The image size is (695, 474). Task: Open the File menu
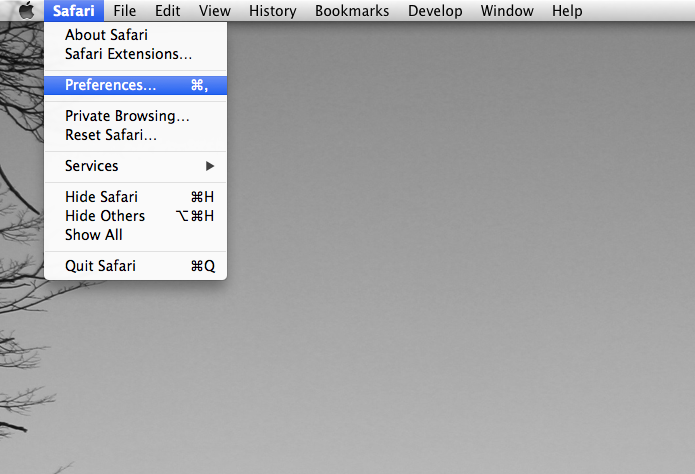point(125,10)
